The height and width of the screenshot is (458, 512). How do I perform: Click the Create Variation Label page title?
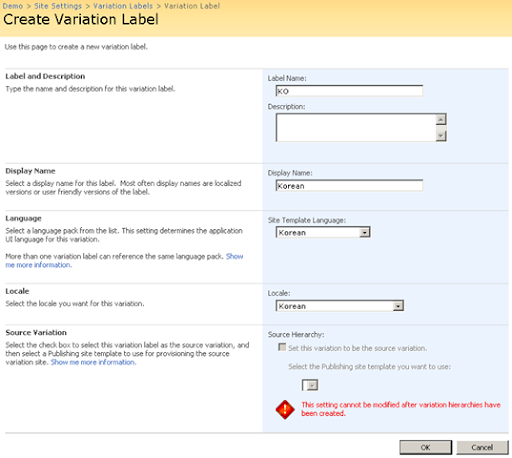(x=81, y=19)
